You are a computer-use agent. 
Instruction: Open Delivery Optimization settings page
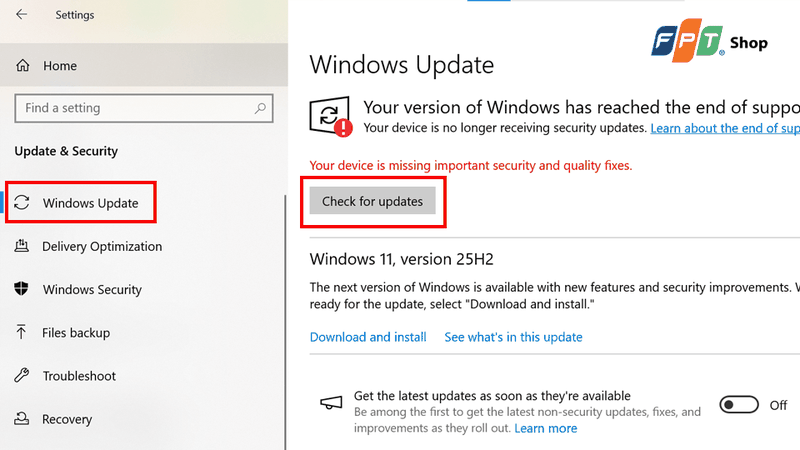(102, 246)
